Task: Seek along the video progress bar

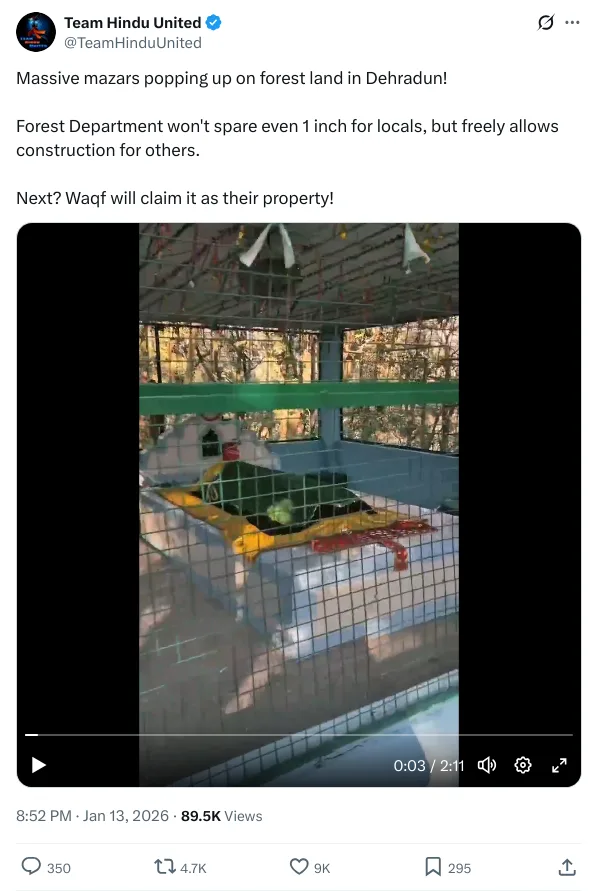Action: click(298, 735)
